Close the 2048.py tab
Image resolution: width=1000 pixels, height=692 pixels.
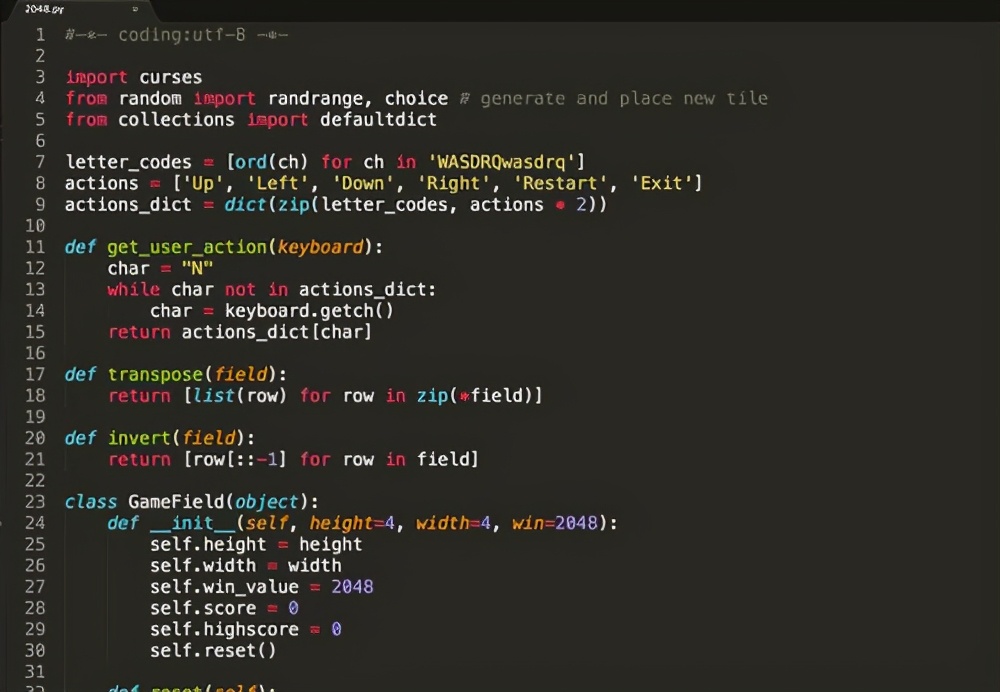[x=135, y=9]
